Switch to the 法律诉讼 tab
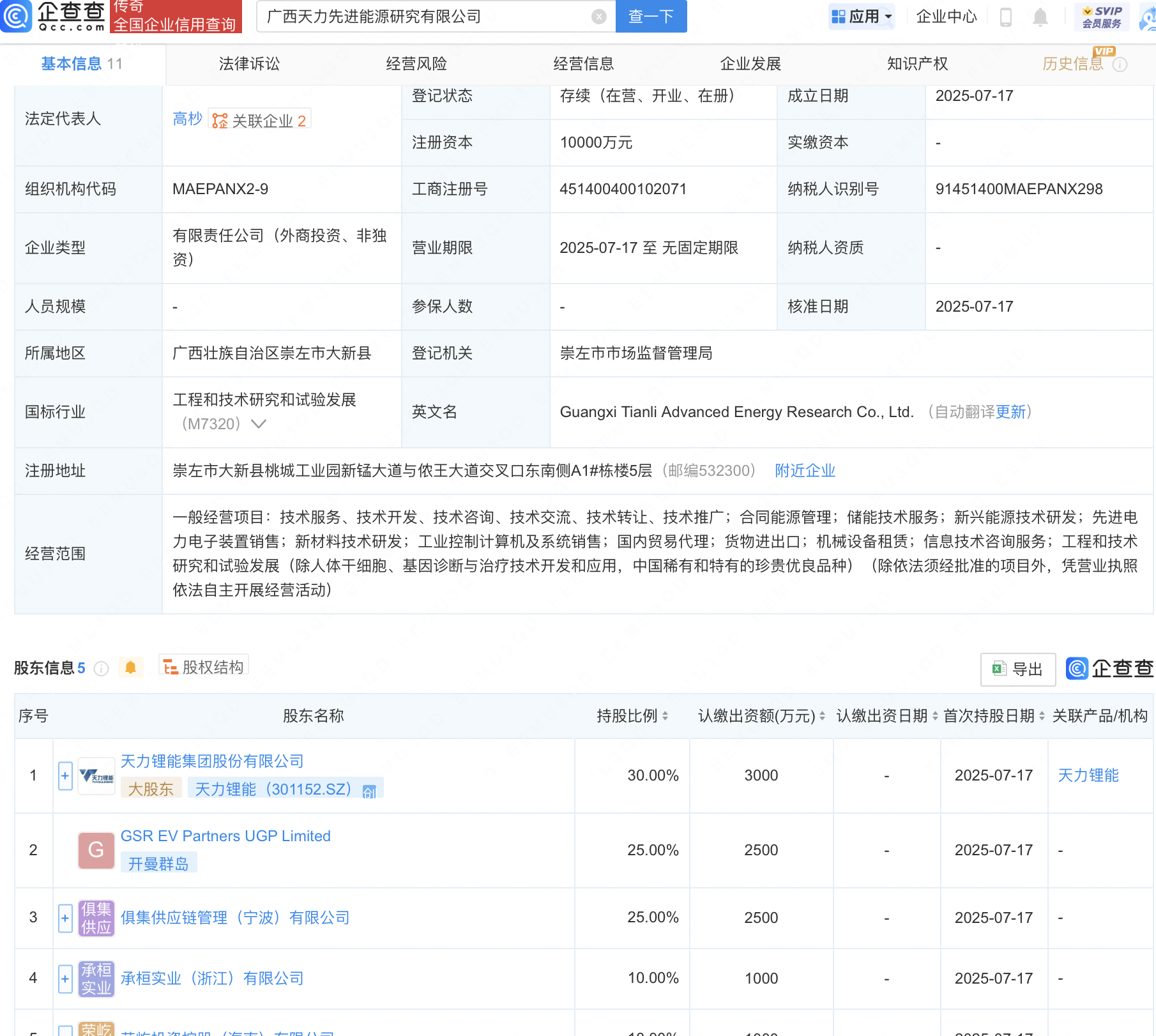 coord(248,64)
